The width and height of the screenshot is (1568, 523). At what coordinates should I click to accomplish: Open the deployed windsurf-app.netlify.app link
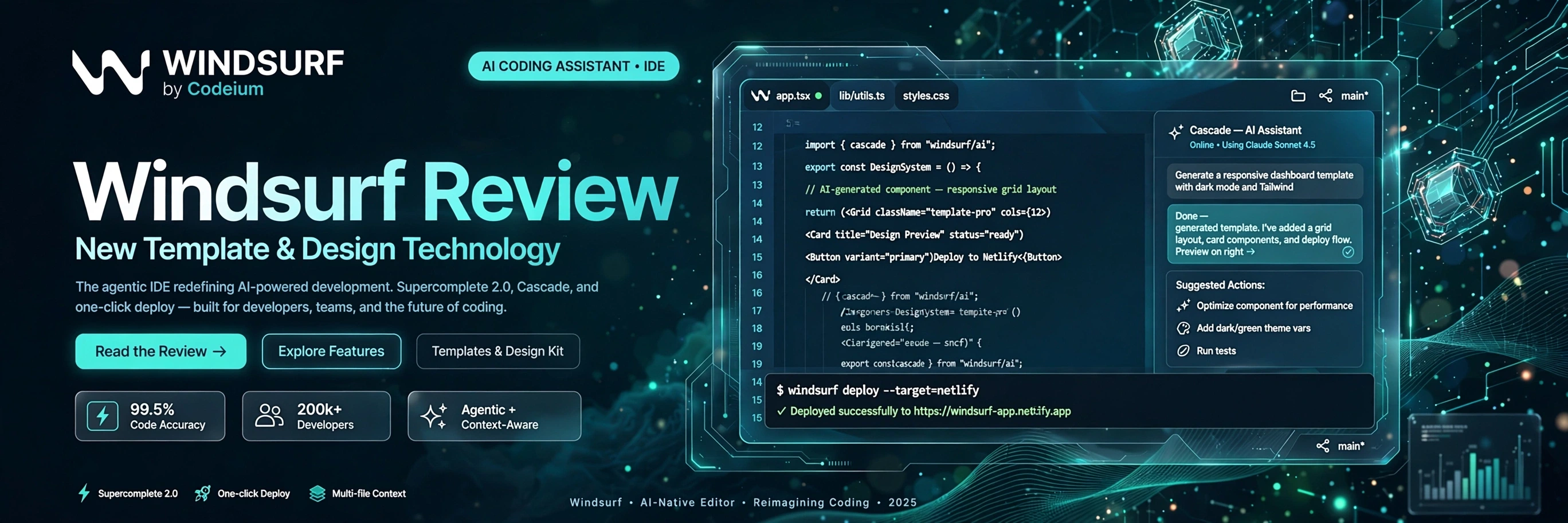point(991,411)
